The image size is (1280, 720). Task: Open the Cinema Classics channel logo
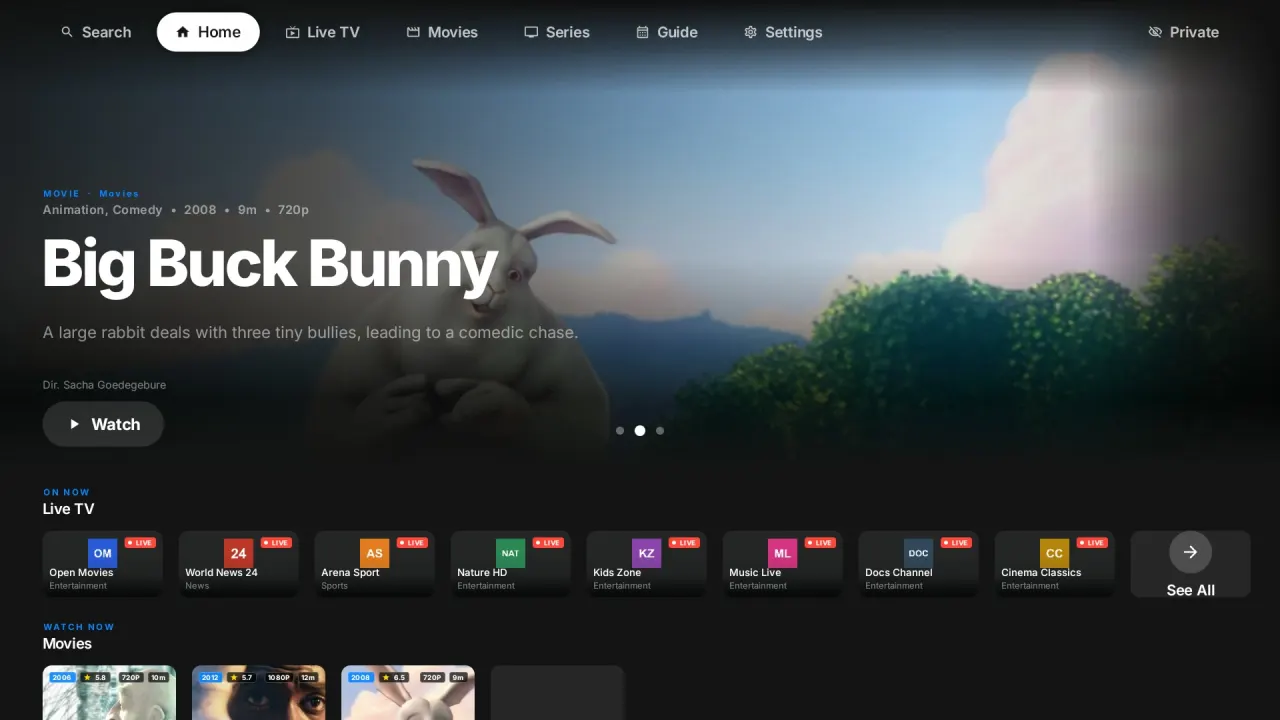pyautogui.click(x=1054, y=553)
